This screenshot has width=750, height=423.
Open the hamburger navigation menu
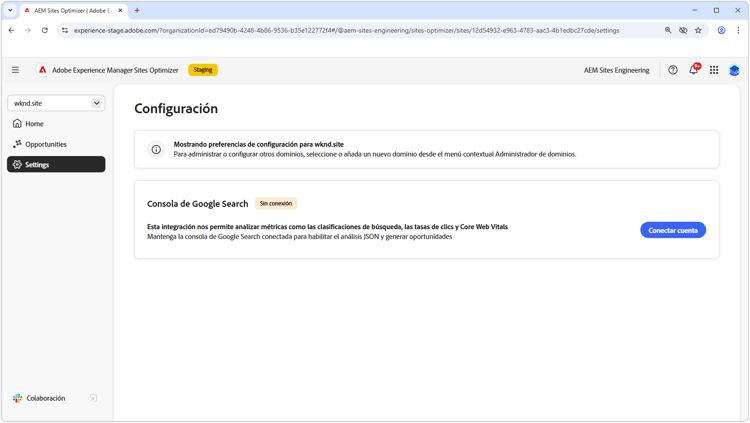coord(15,70)
